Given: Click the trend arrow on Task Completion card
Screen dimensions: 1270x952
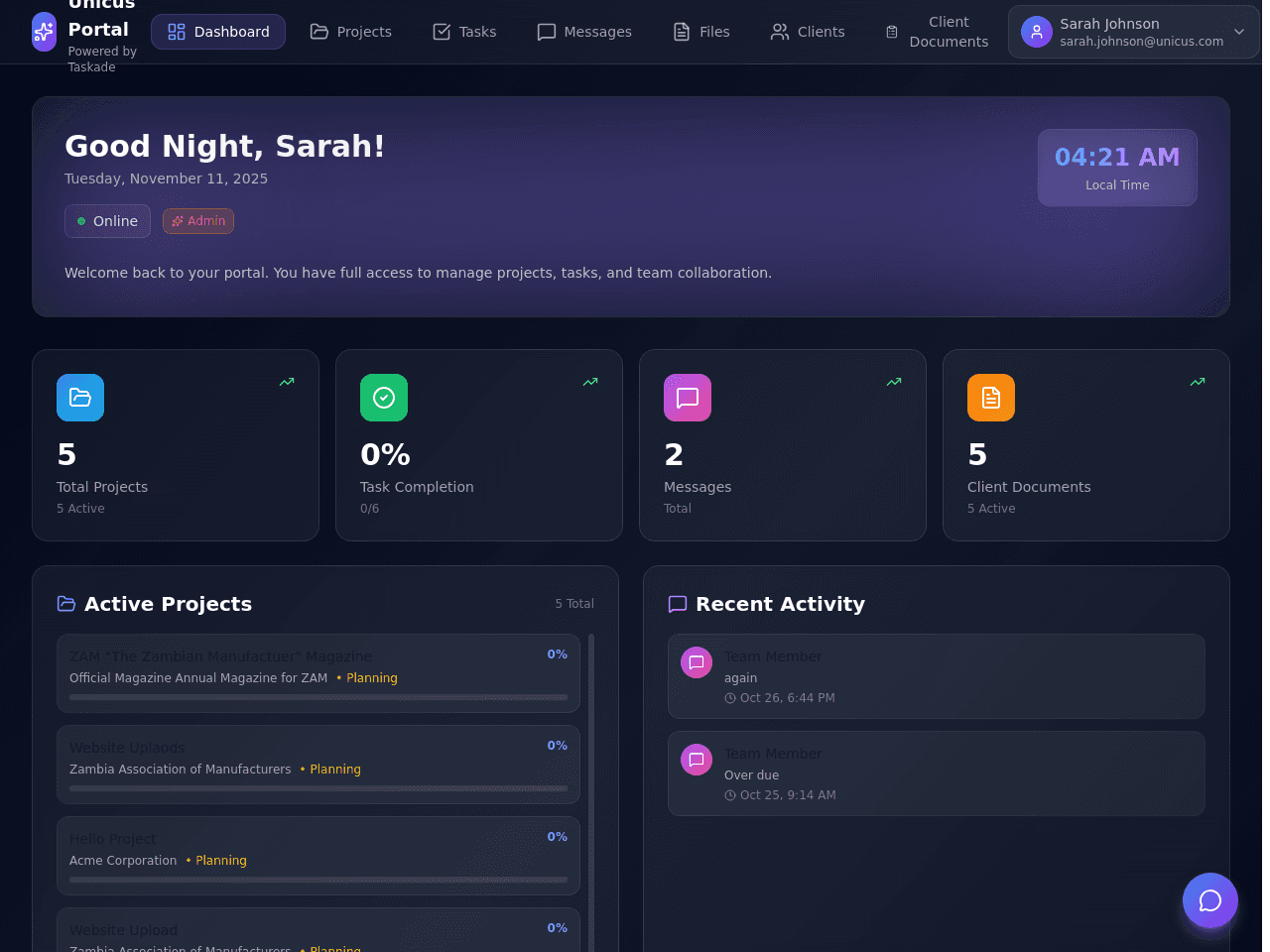Looking at the screenshot, I should click(590, 382).
